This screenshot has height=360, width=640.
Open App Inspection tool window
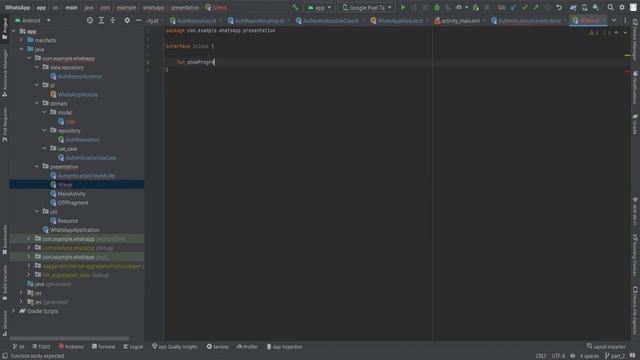284,347
